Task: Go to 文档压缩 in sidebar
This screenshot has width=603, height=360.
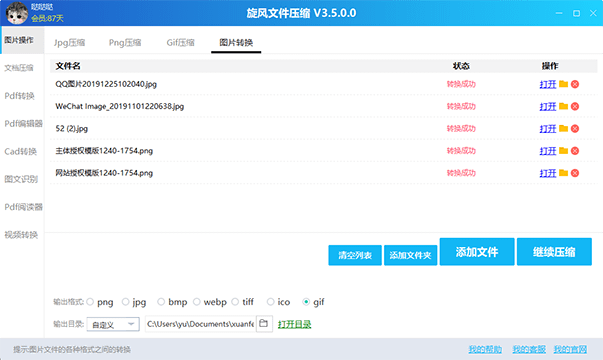Action: point(19,68)
